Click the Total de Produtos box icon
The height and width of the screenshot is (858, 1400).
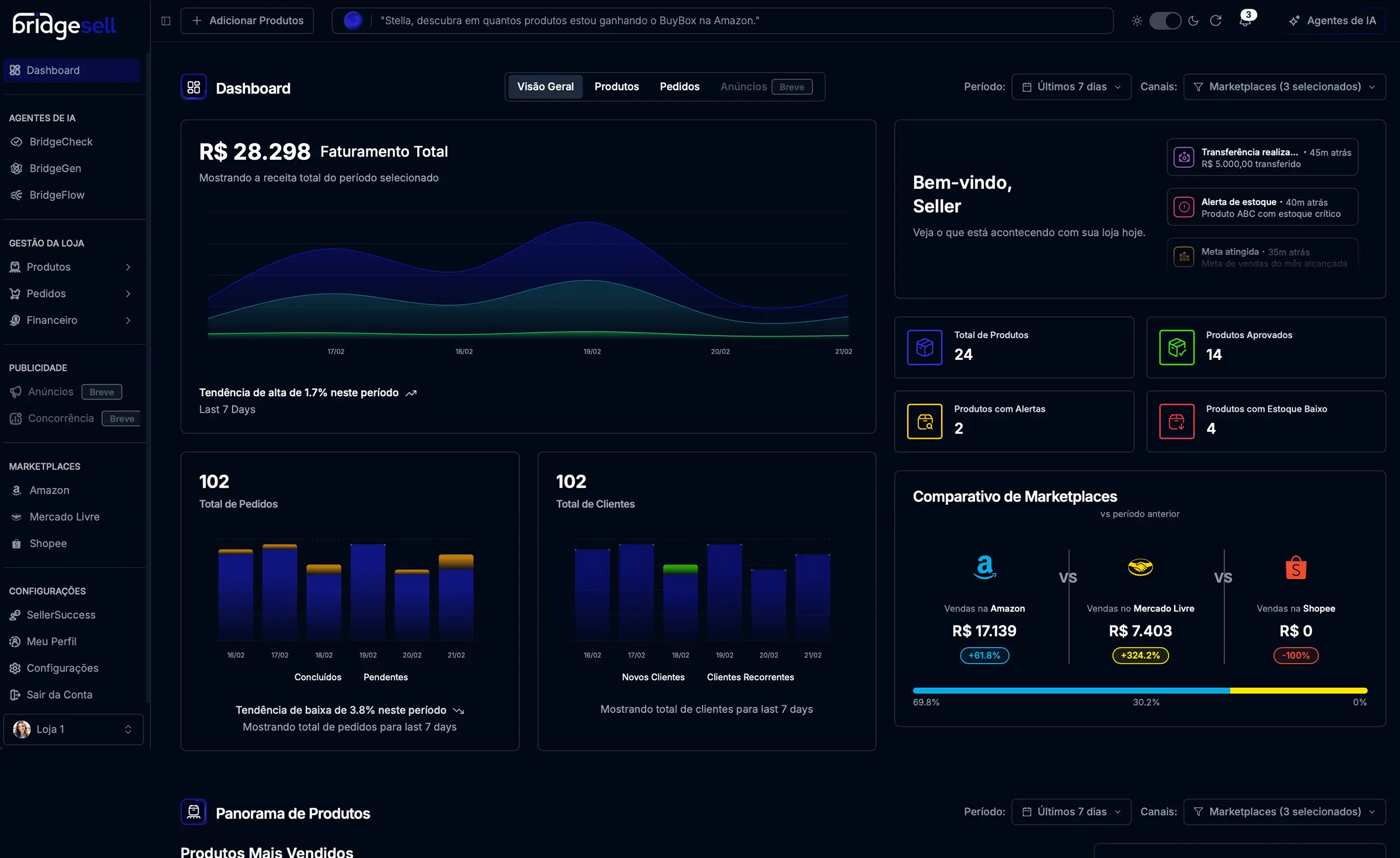pos(924,347)
